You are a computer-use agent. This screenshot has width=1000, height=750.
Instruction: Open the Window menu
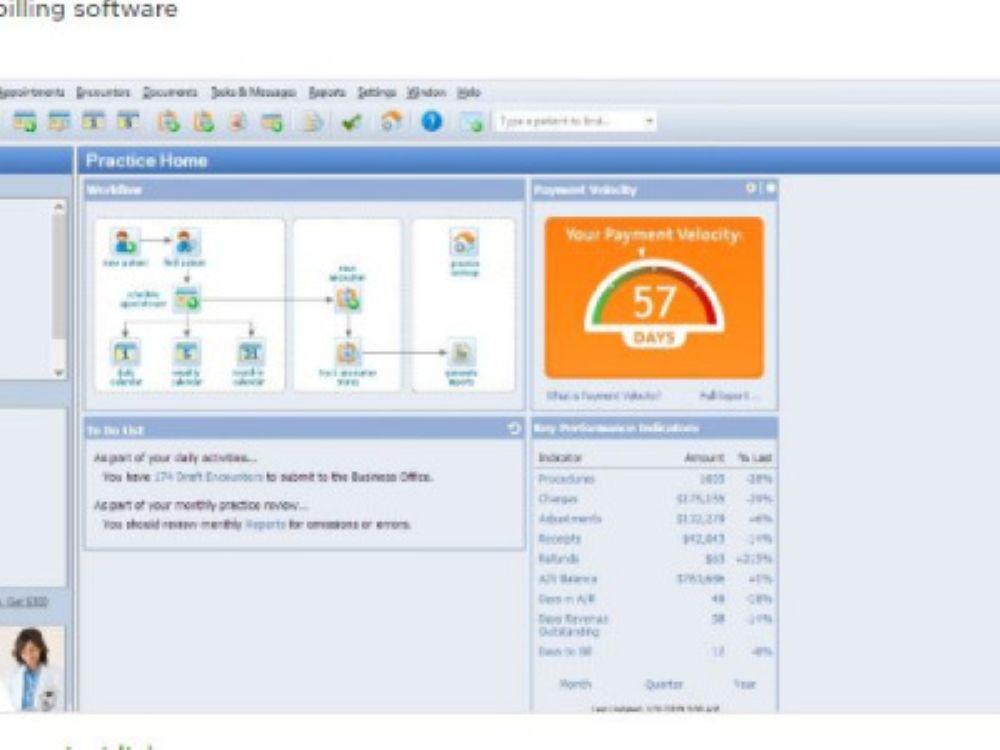[426, 92]
